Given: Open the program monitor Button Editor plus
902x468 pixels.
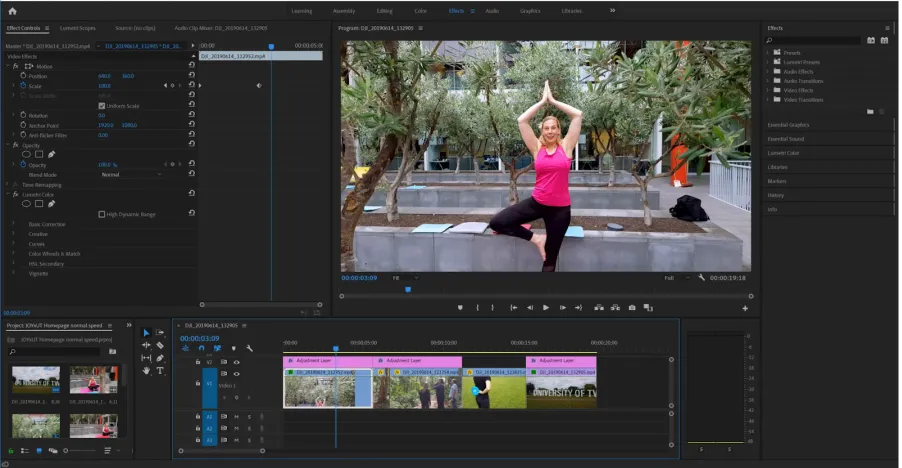Looking at the screenshot, I should click(745, 309).
